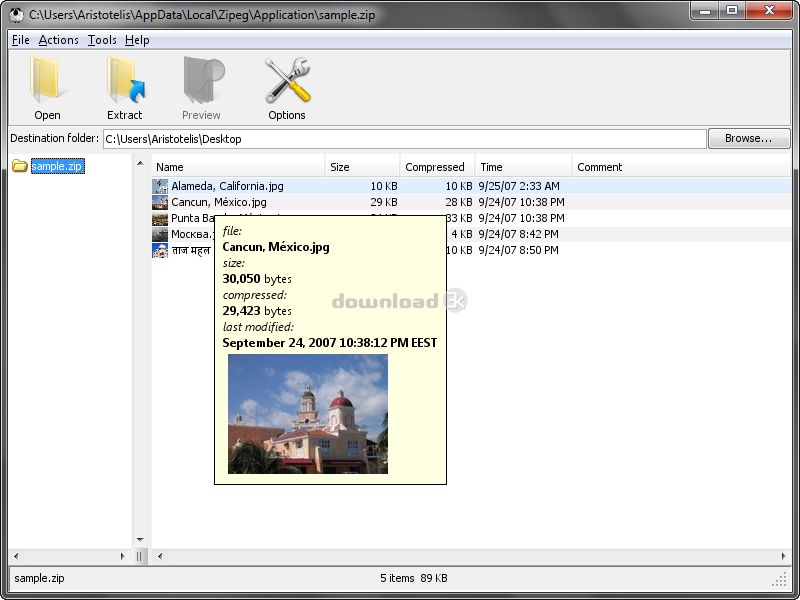Click the ताज महल file's image icon
Screen dimensions: 800x600
[x=159, y=249]
